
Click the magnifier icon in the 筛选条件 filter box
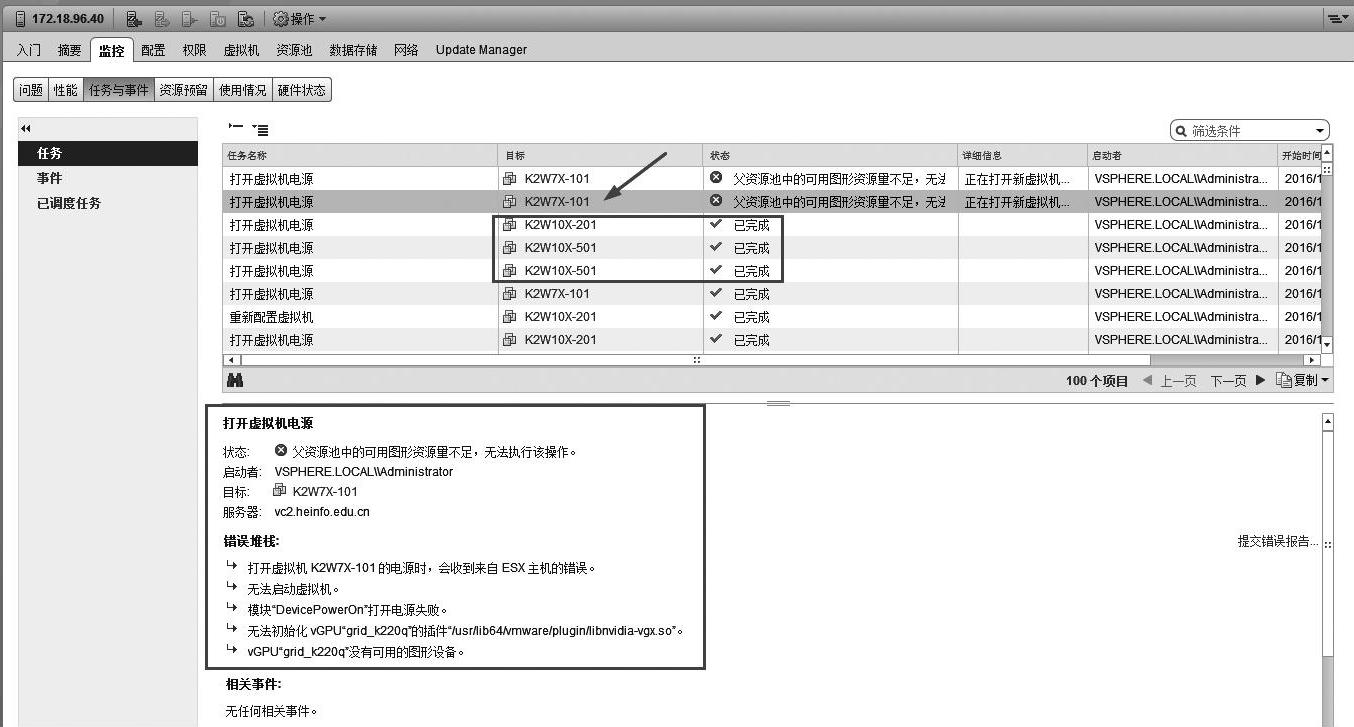(x=1182, y=131)
